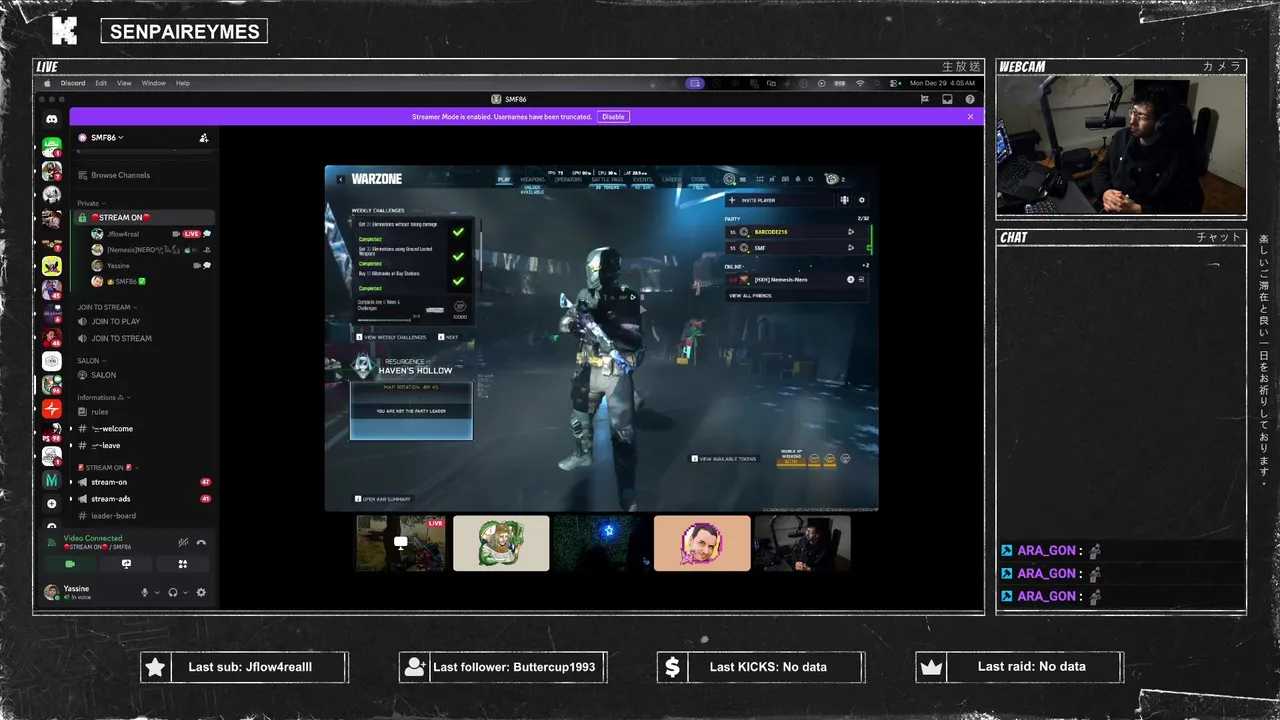Viewport: 1280px width, 720px height.
Task: Click the Apple menu icon
Action: tap(47, 83)
